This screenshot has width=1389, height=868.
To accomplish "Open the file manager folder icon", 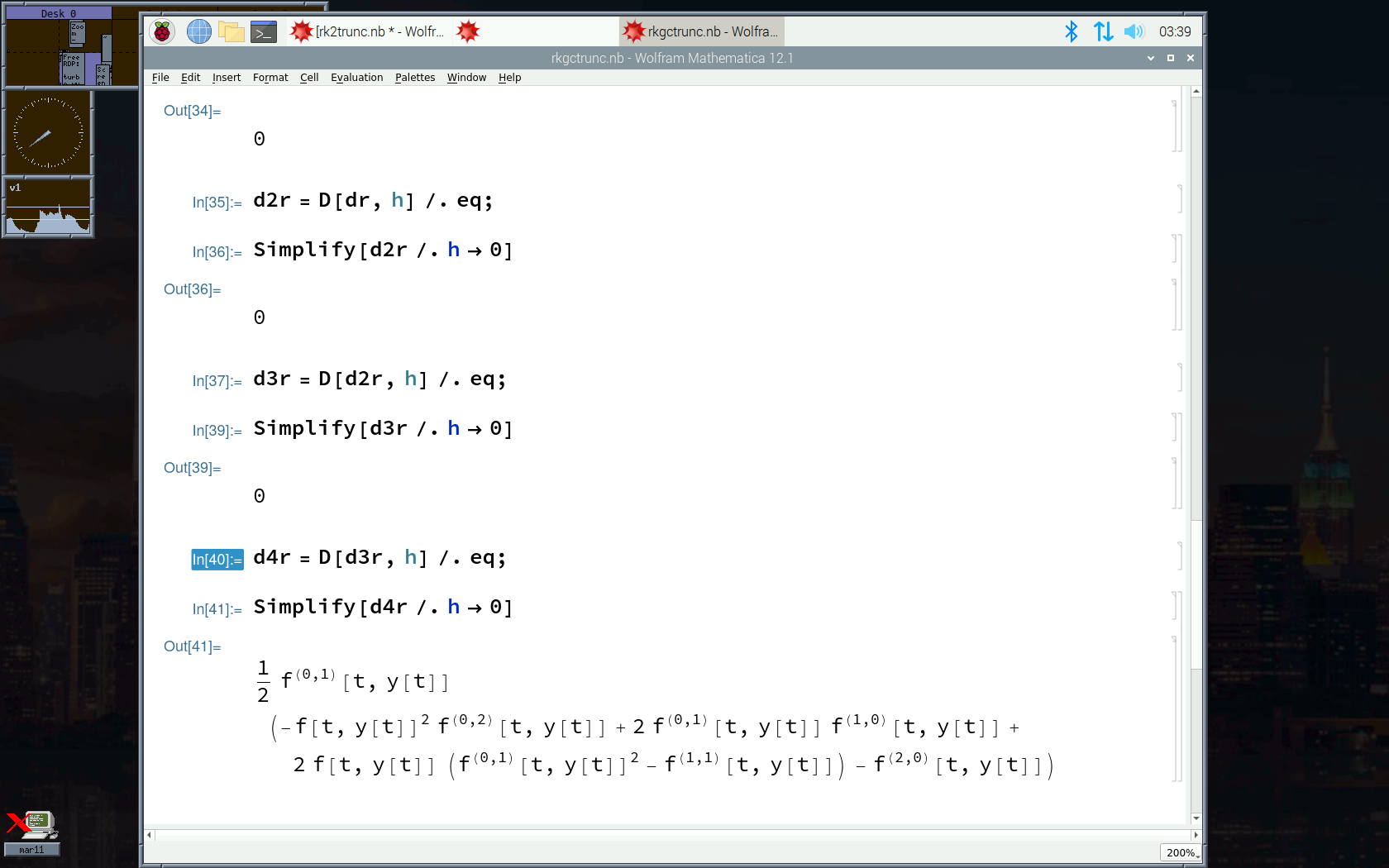I will (231, 31).
